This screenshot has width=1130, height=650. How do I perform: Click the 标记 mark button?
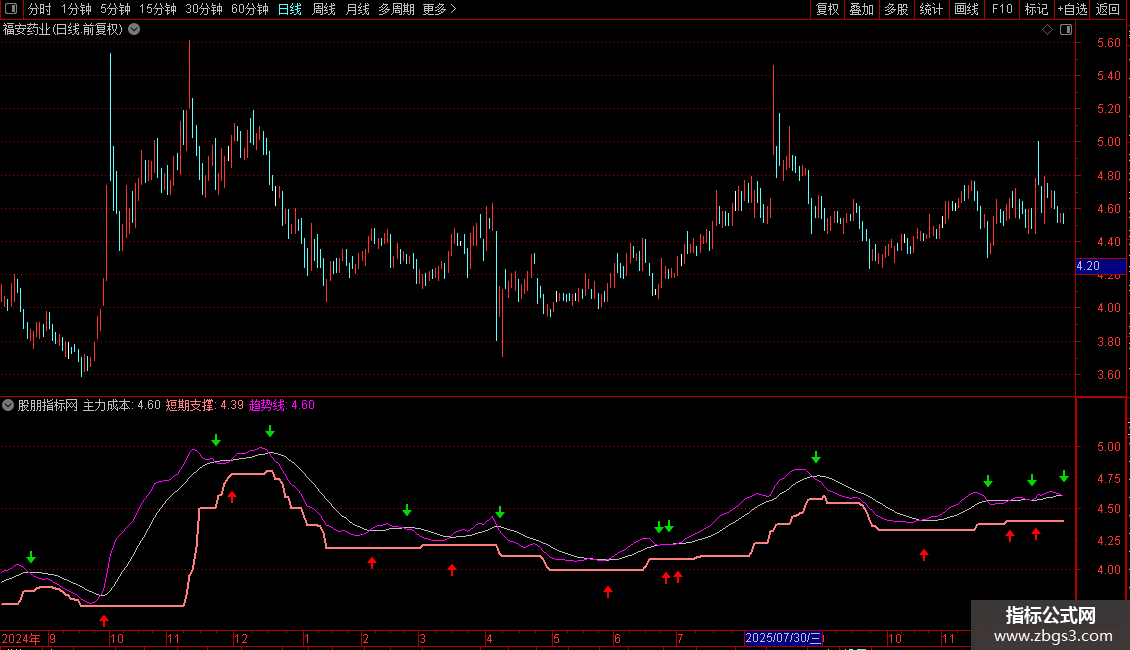tap(1036, 9)
